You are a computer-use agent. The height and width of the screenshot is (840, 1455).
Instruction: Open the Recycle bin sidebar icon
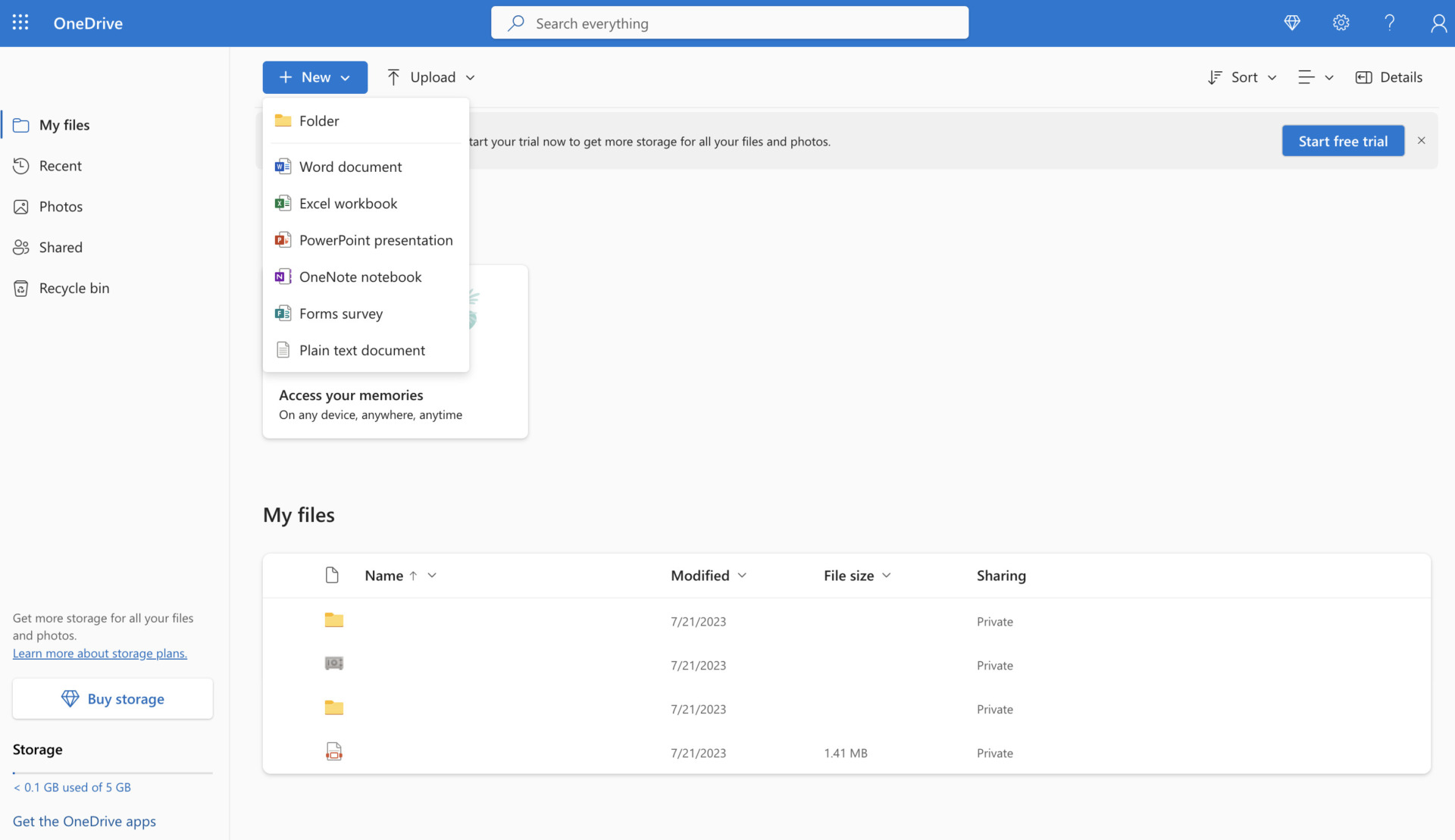(21, 288)
